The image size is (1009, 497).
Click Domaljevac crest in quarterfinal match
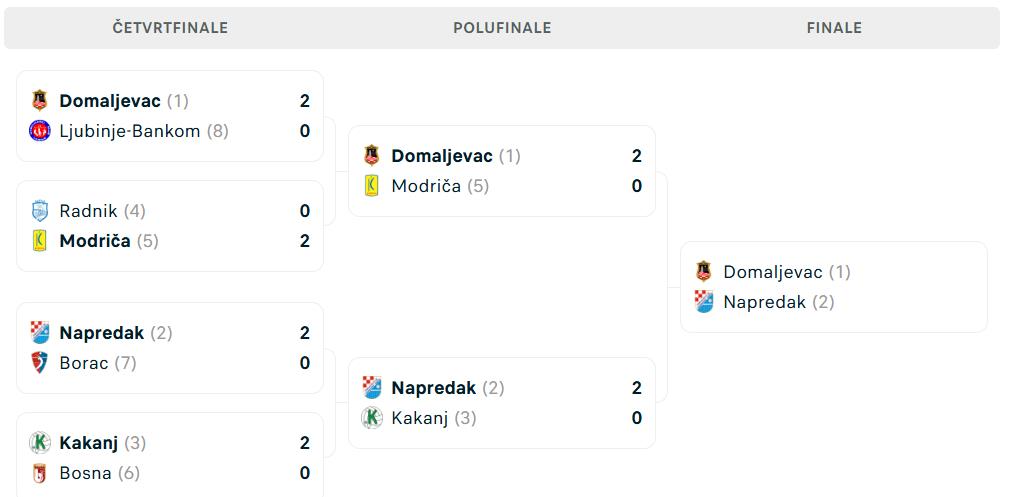click(x=40, y=101)
